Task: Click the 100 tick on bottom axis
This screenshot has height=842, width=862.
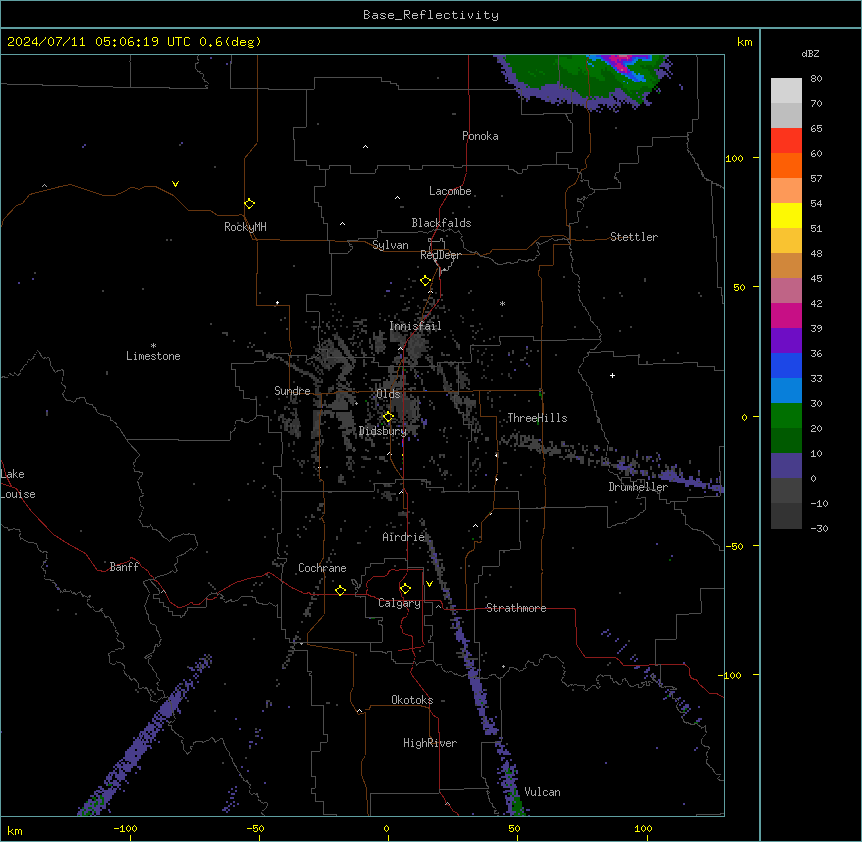Action: tap(643, 828)
